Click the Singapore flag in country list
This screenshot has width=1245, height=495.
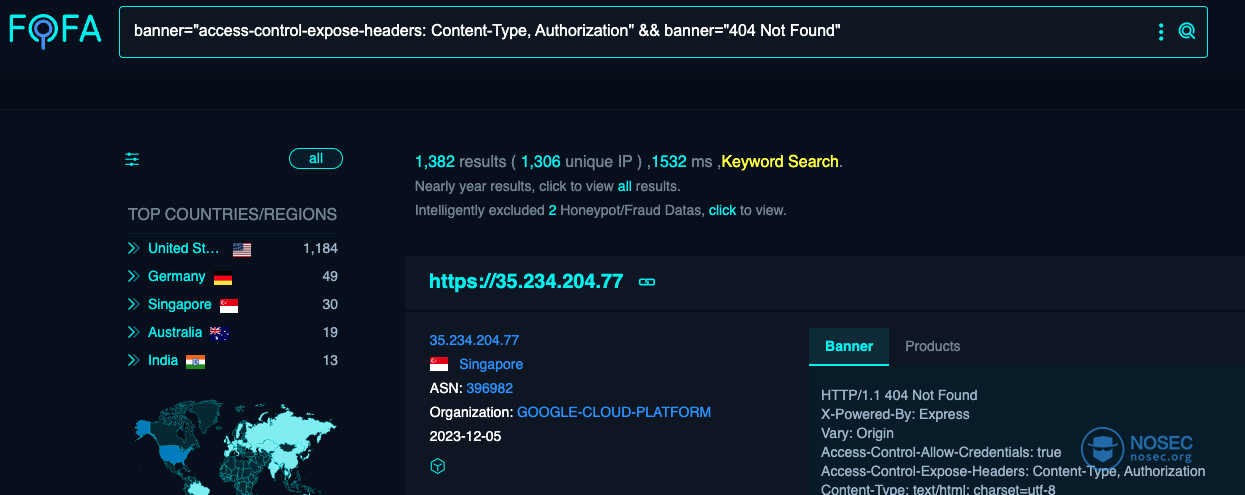tap(229, 305)
